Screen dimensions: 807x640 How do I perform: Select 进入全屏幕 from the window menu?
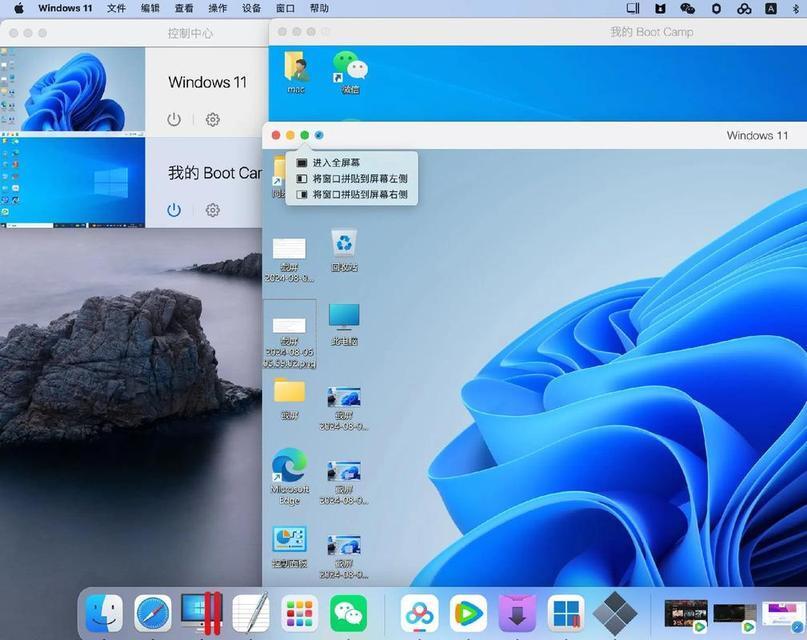(336, 162)
